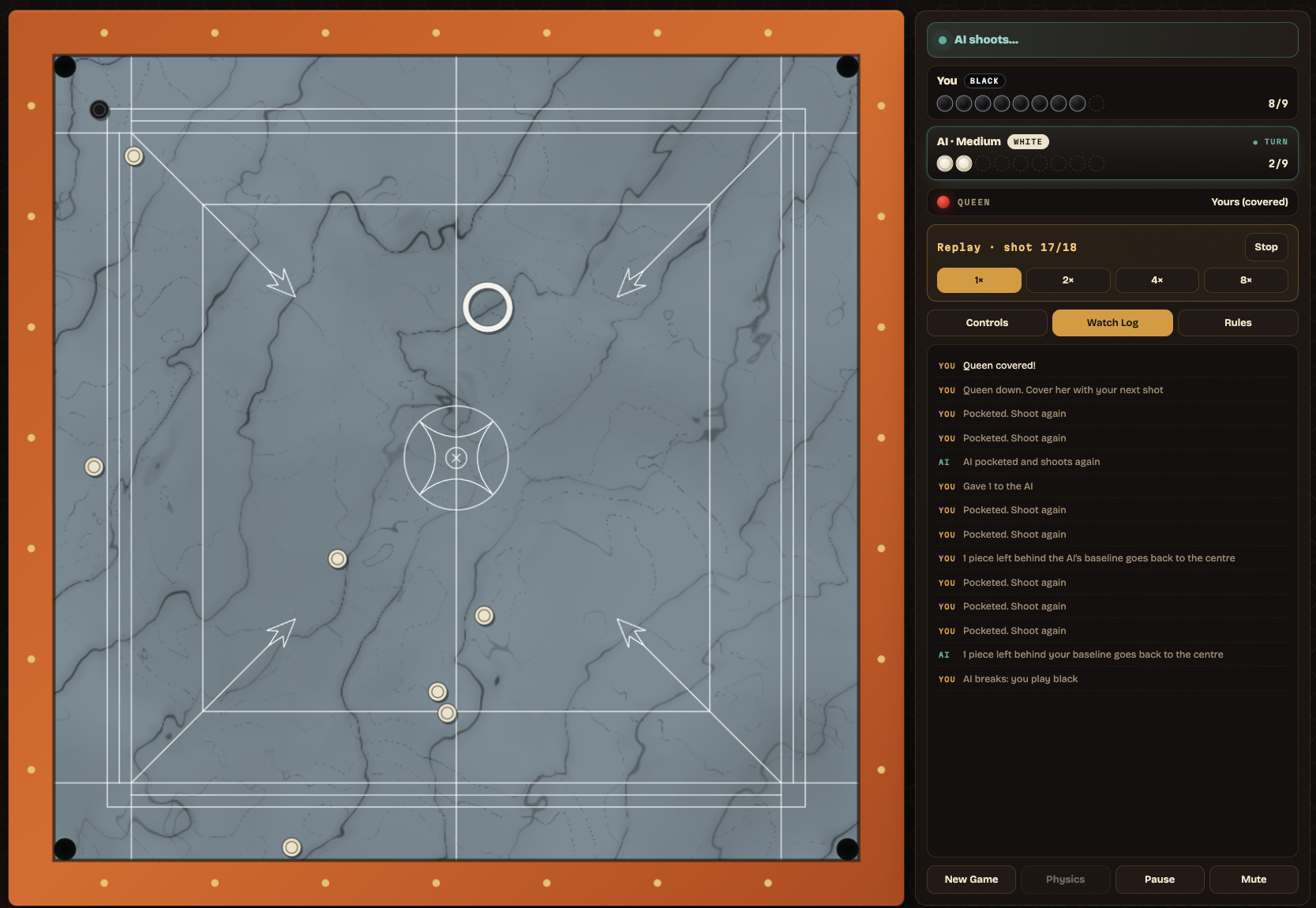The width and height of the screenshot is (1316, 908).
Task: Click the BLACK badge next to You
Action: pyautogui.click(x=984, y=81)
